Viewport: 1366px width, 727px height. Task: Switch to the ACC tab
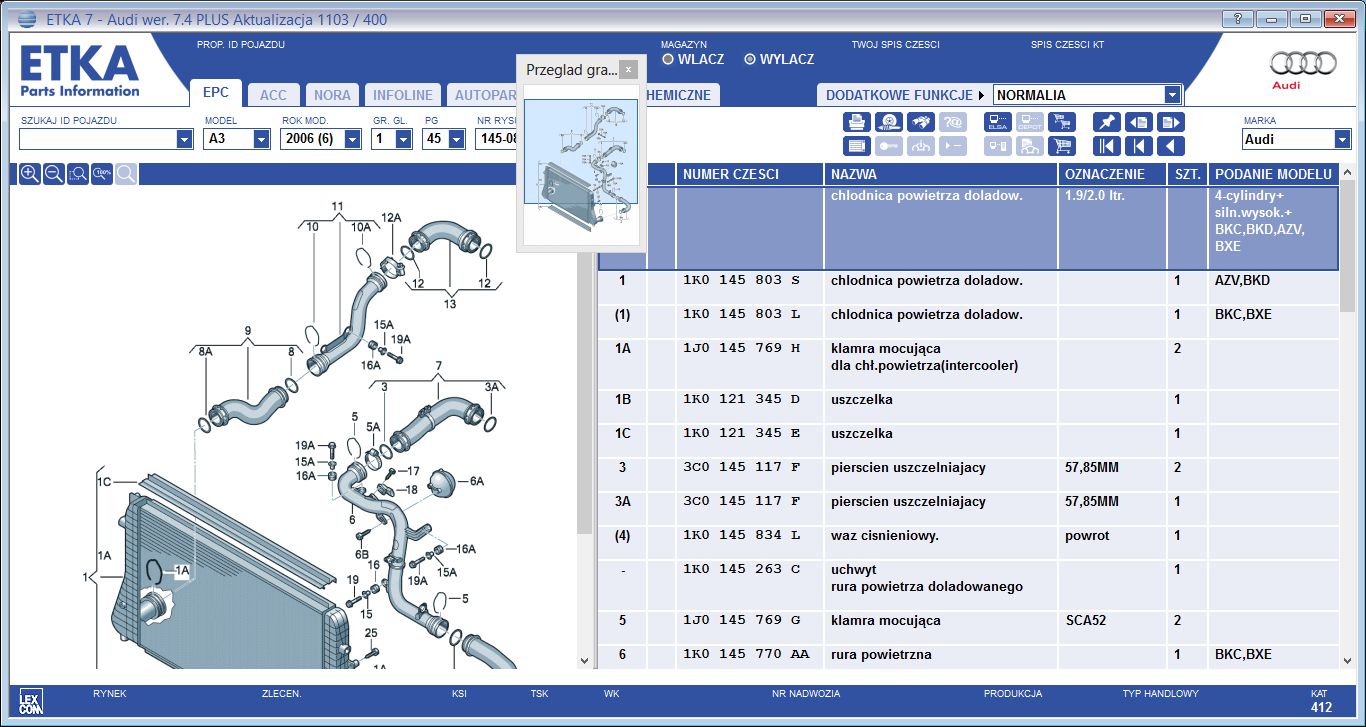[273, 95]
